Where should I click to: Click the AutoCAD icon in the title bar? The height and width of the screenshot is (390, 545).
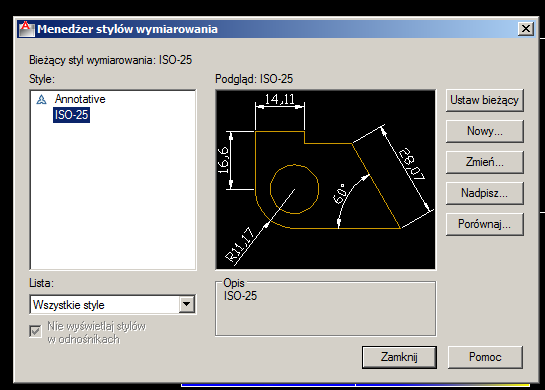(26, 29)
